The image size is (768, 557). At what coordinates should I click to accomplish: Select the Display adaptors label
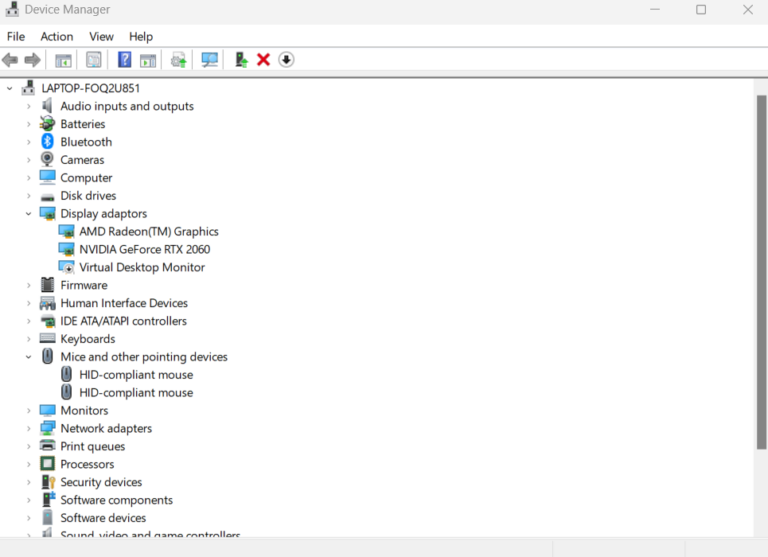[103, 214]
